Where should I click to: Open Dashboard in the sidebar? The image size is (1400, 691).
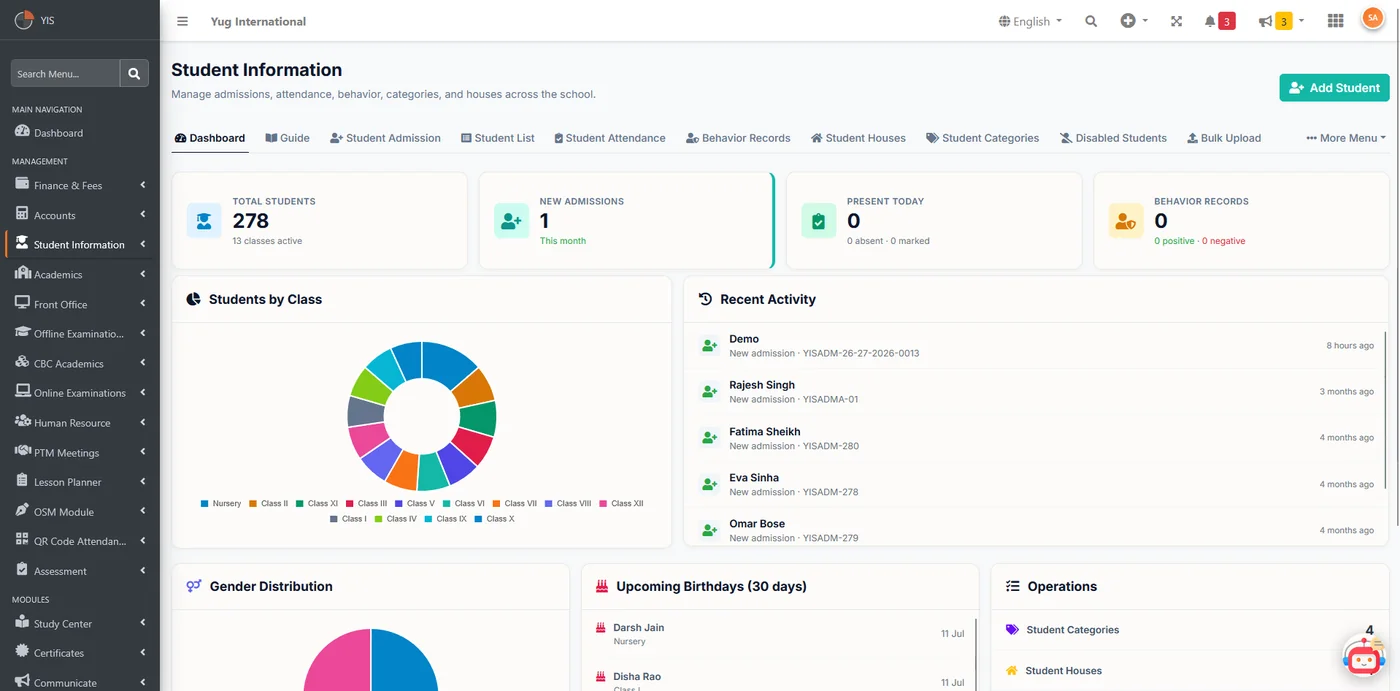point(80,132)
